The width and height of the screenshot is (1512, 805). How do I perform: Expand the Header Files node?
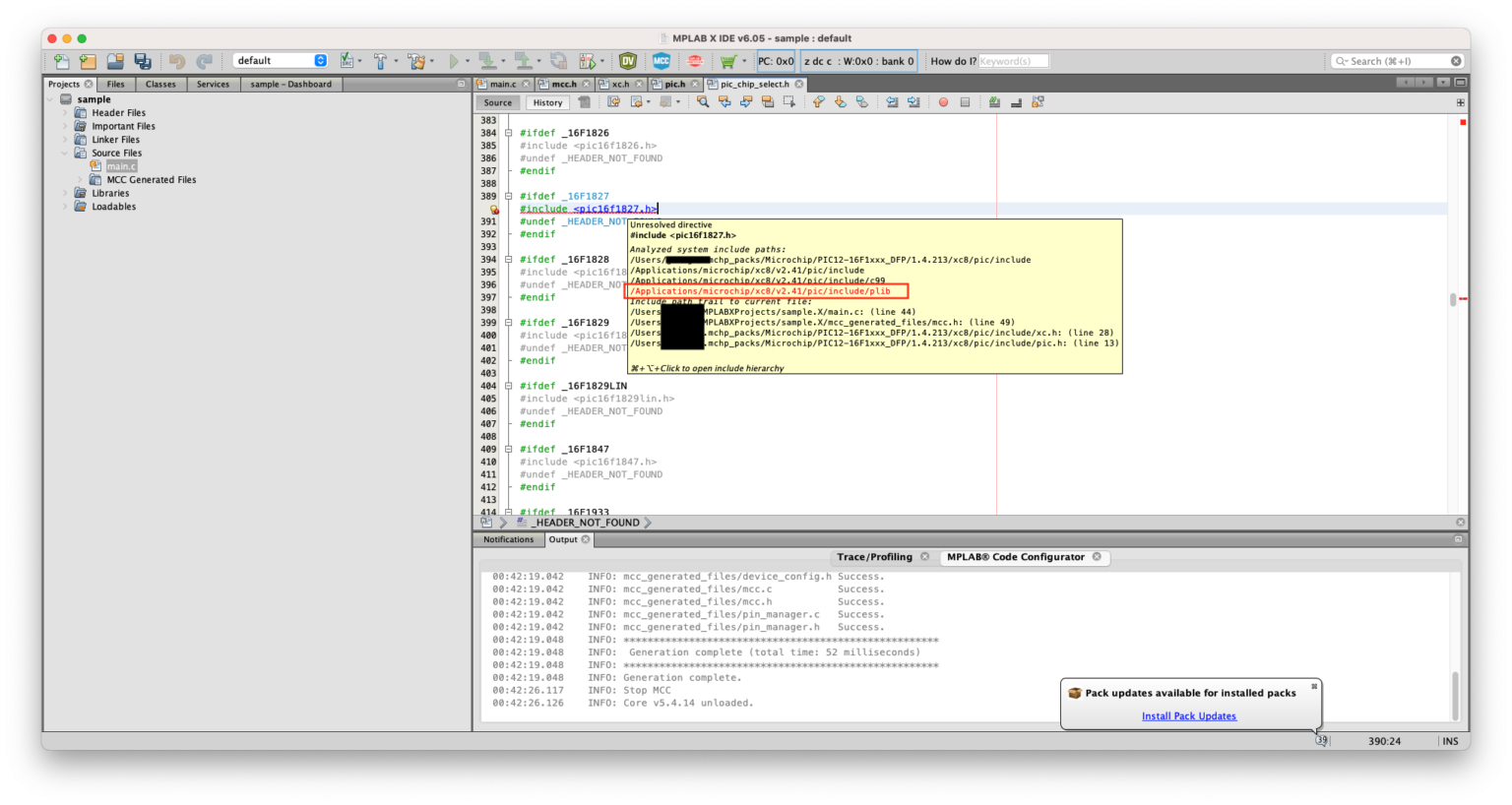(x=63, y=112)
